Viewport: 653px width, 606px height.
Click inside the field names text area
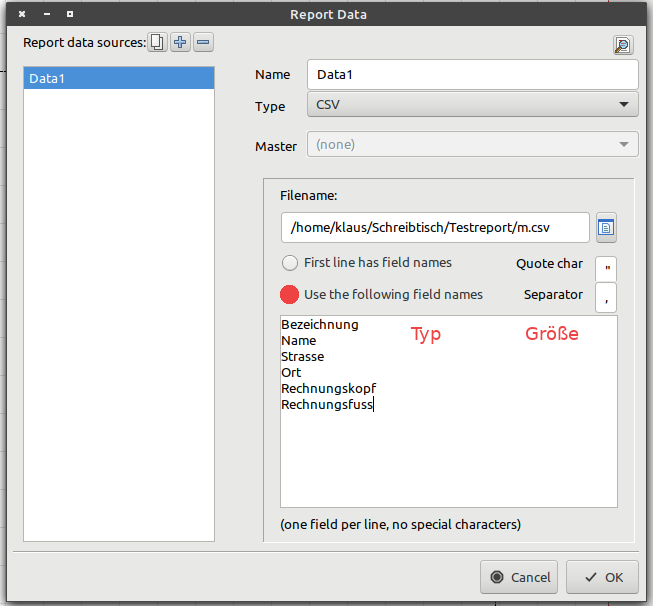pyautogui.click(x=448, y=450)
